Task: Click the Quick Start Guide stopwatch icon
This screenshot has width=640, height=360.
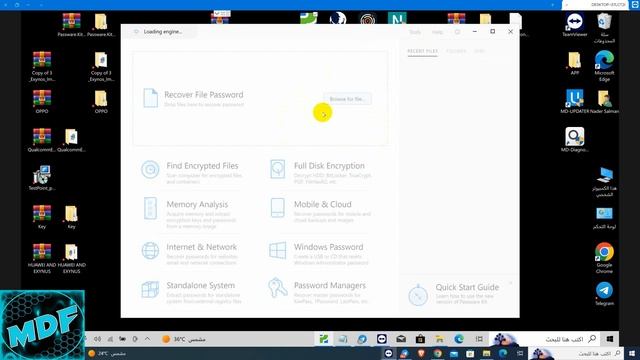Action: (x=418, y=294)
